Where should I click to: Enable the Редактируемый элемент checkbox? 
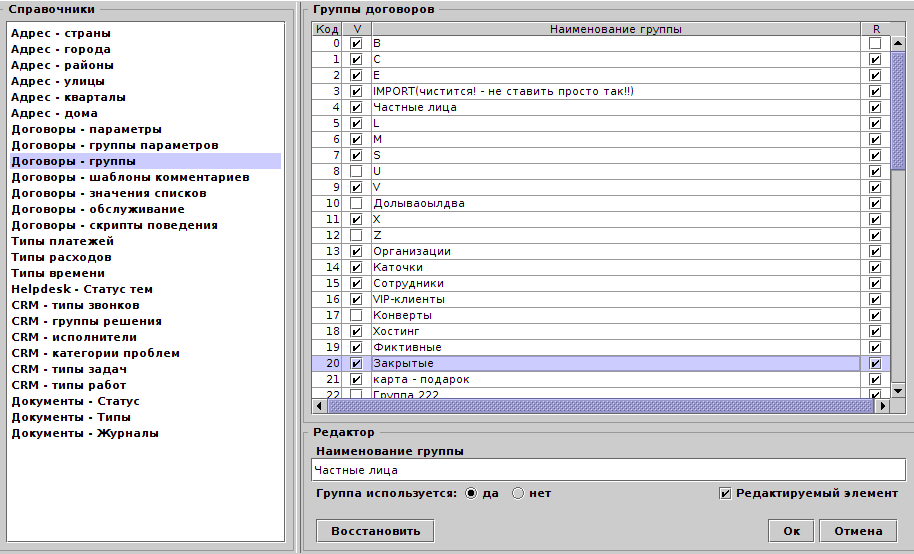tap(726, 494)
